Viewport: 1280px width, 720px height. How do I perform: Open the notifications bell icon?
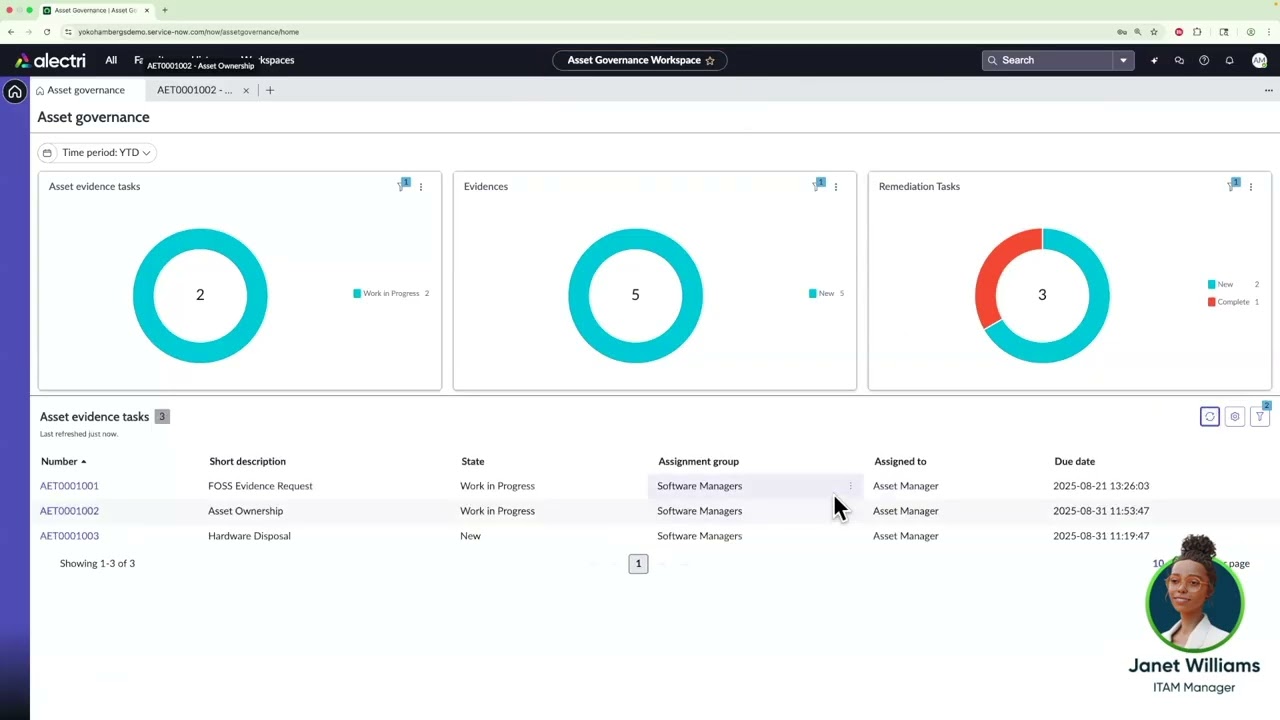tap(1229, 60)
